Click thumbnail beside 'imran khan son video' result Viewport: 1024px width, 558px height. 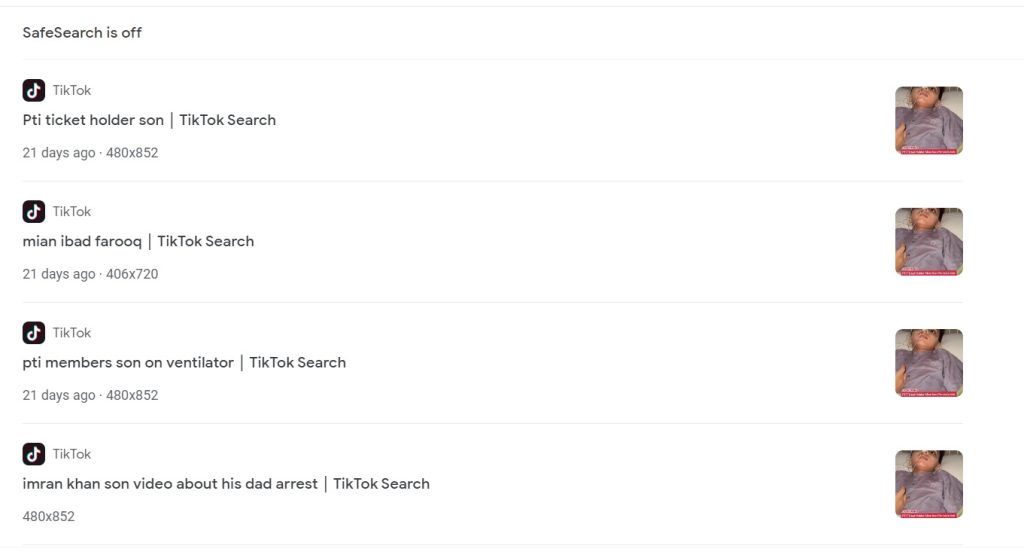928,484
